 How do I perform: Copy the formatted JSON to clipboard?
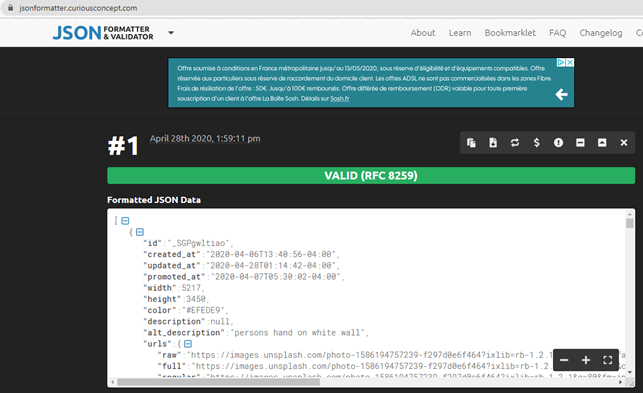471,143
